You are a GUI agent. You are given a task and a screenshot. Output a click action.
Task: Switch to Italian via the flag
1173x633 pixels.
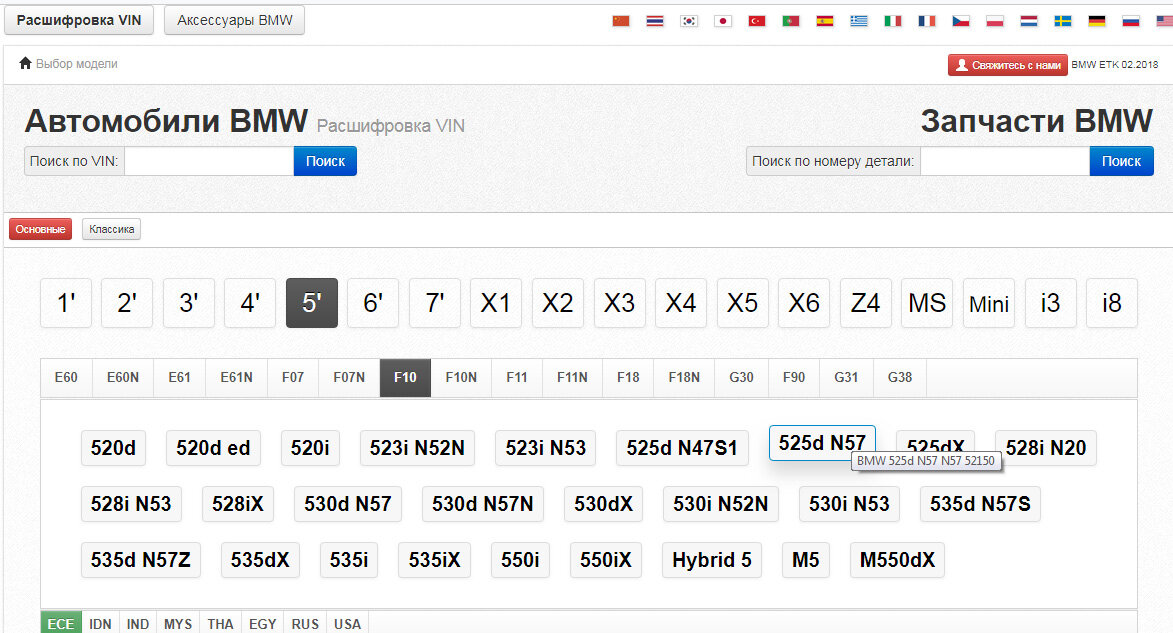coord(893,21)
